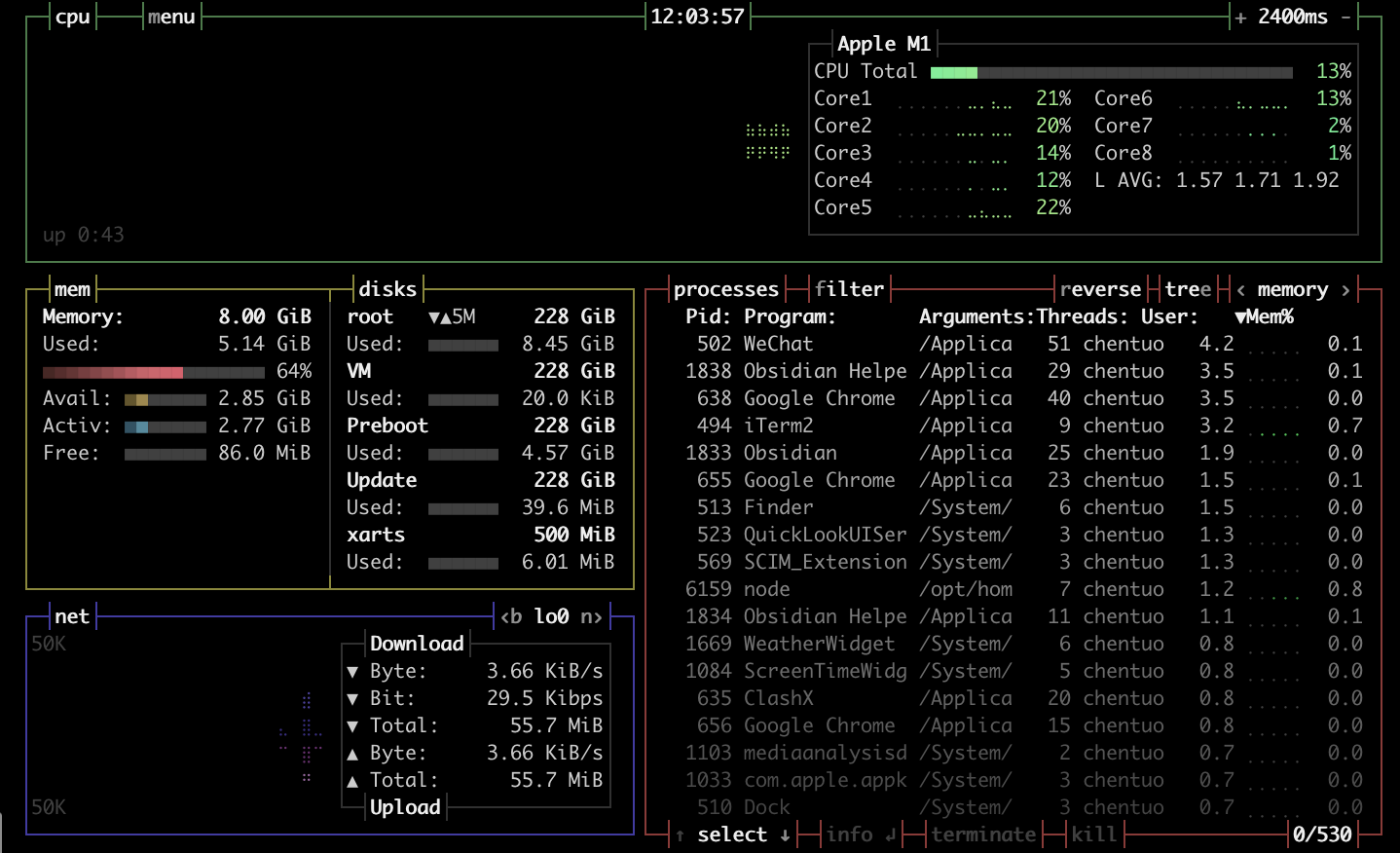Click the Mem% sorted column header
This screenshot has height=853, width=1400.
pyautogui.click(x=1264, y=316)
